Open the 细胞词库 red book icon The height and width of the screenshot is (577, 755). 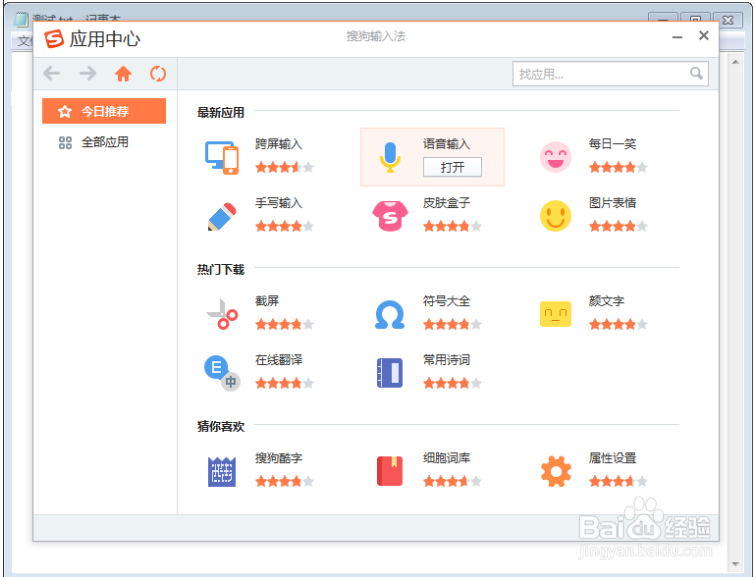pos(390,471)
